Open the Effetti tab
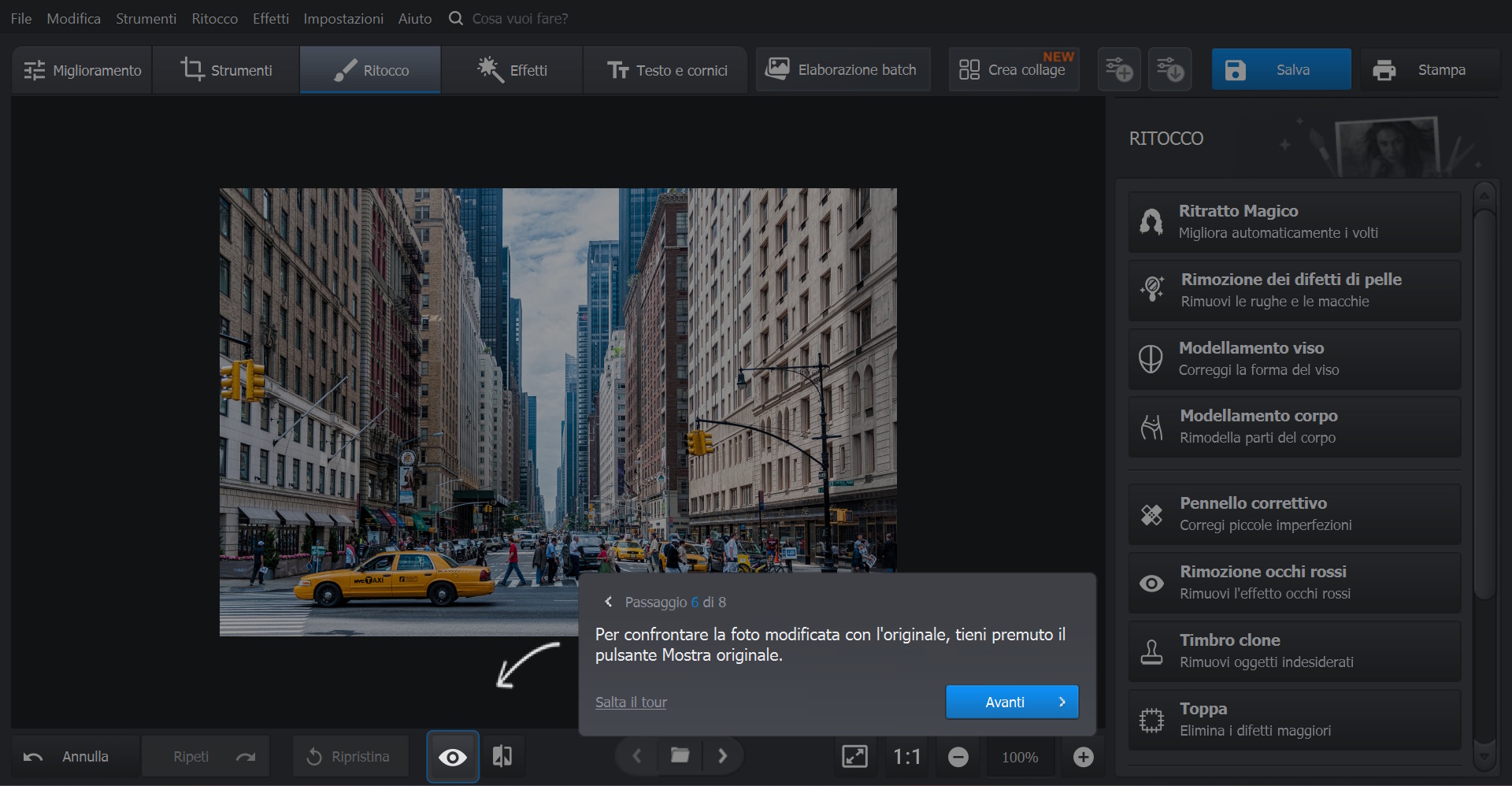 coord(512,70)
